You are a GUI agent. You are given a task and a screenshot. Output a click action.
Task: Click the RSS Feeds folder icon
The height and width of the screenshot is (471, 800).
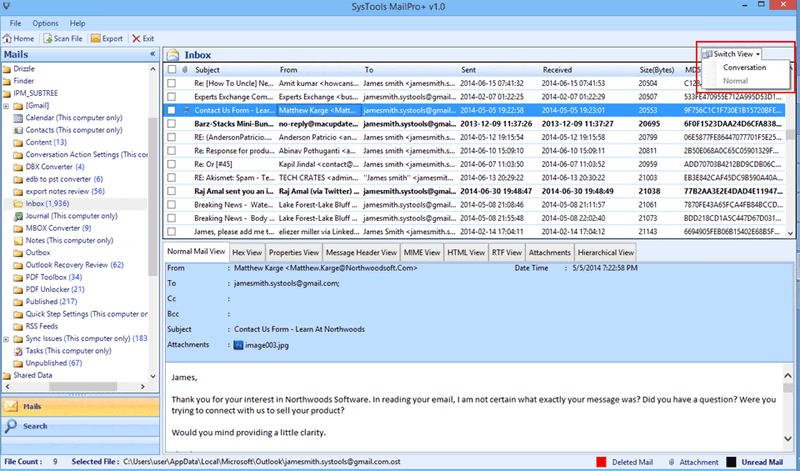coord(18,326)
